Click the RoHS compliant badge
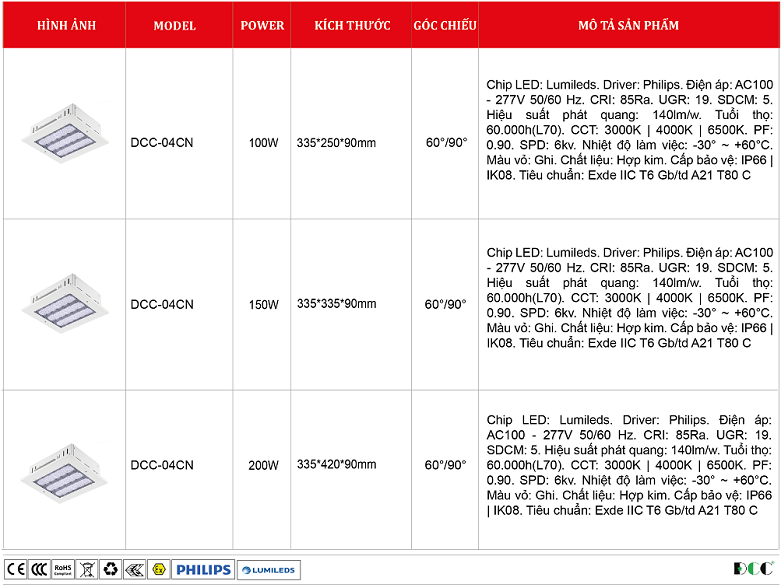 (x=63, y=569)
